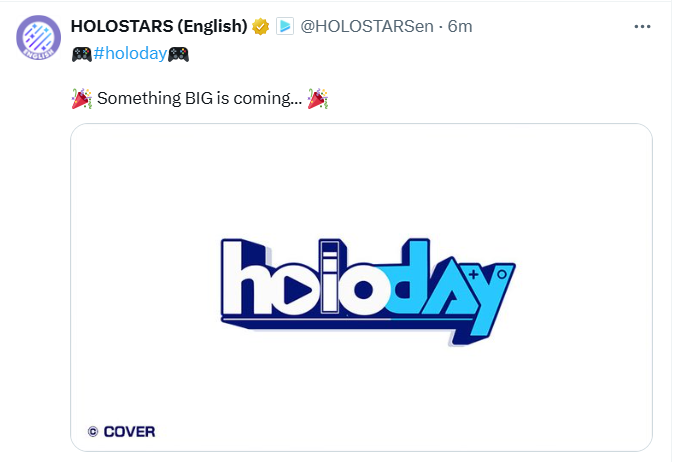Click the dark circle in logo's second o
The height and width of the screenshot is (462, 699).
click(x=364, y=290)
